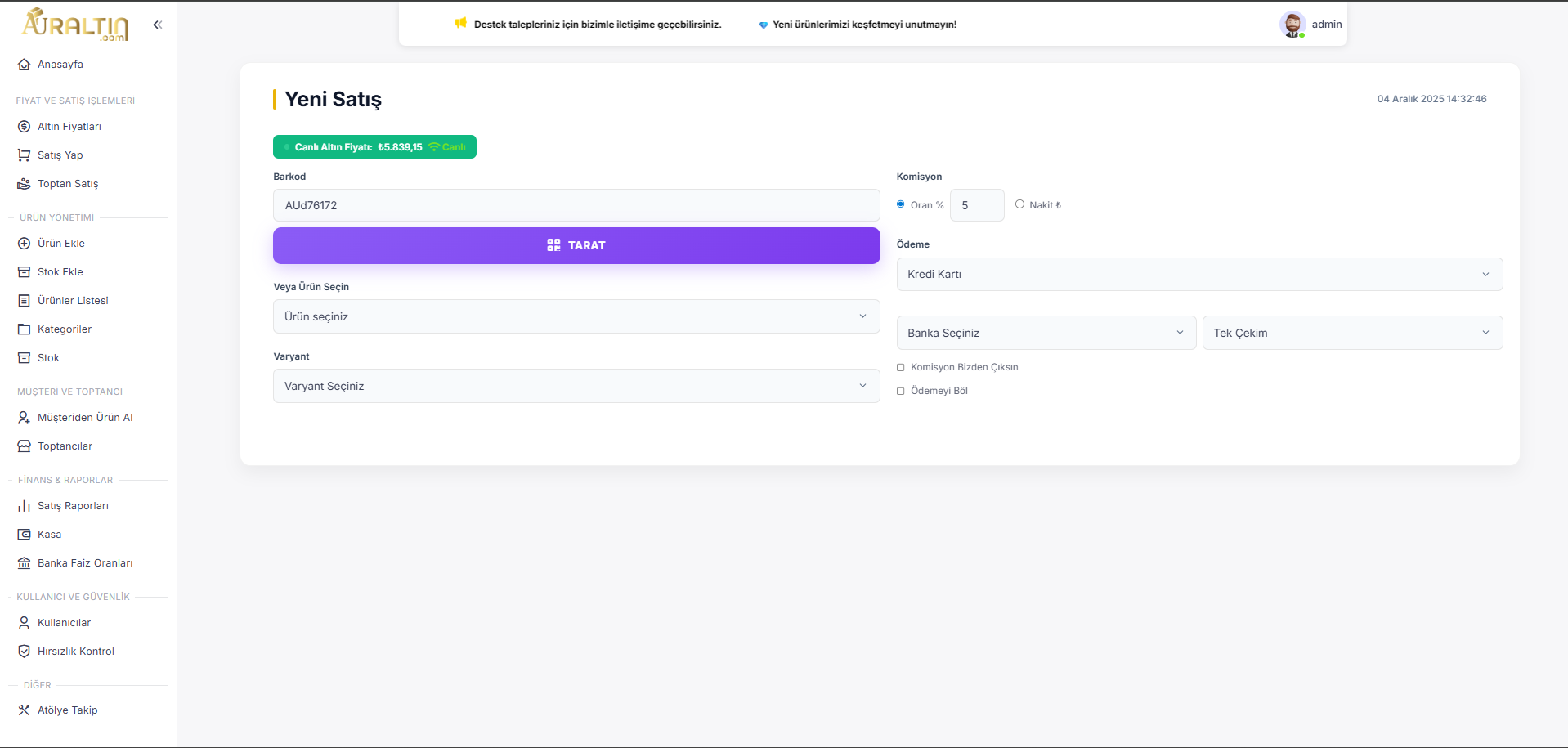Expand the Banka Seçiniz dropdown
Image resolution: width=1568 pixels, height=748 pixels.
click(x=1046, y=333)
